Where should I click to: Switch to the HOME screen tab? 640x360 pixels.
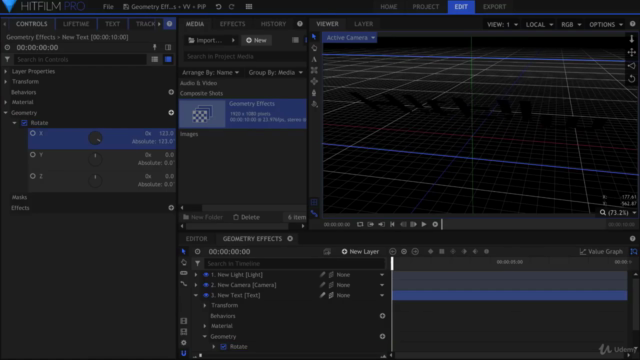click(389, 7)
